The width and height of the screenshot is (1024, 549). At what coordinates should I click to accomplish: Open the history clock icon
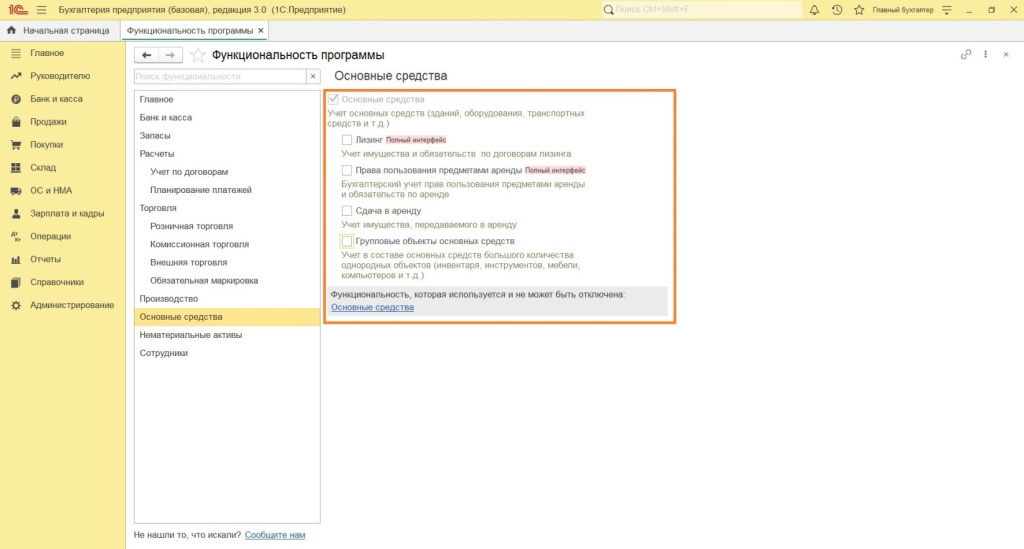(x=837, y=10)
